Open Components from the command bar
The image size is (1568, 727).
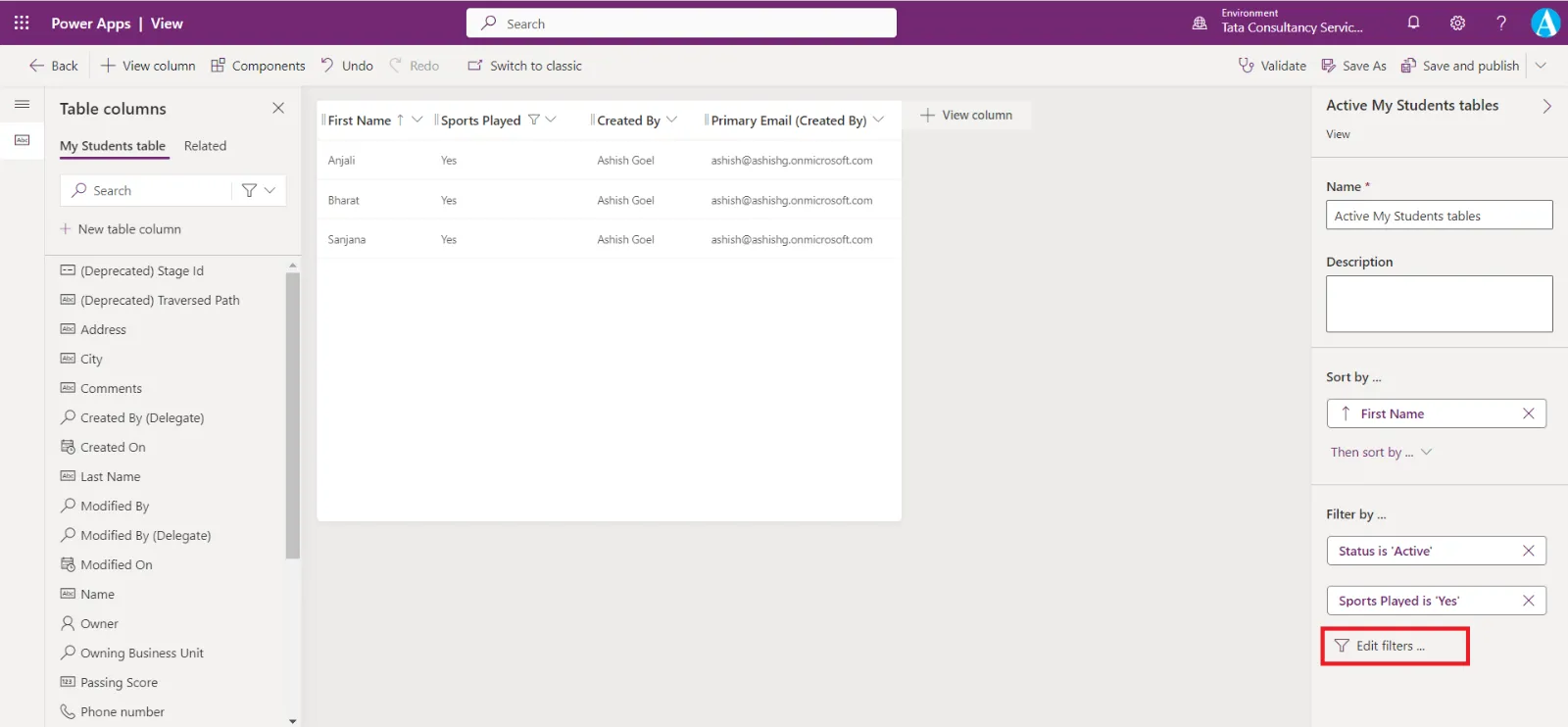point(258,66)
